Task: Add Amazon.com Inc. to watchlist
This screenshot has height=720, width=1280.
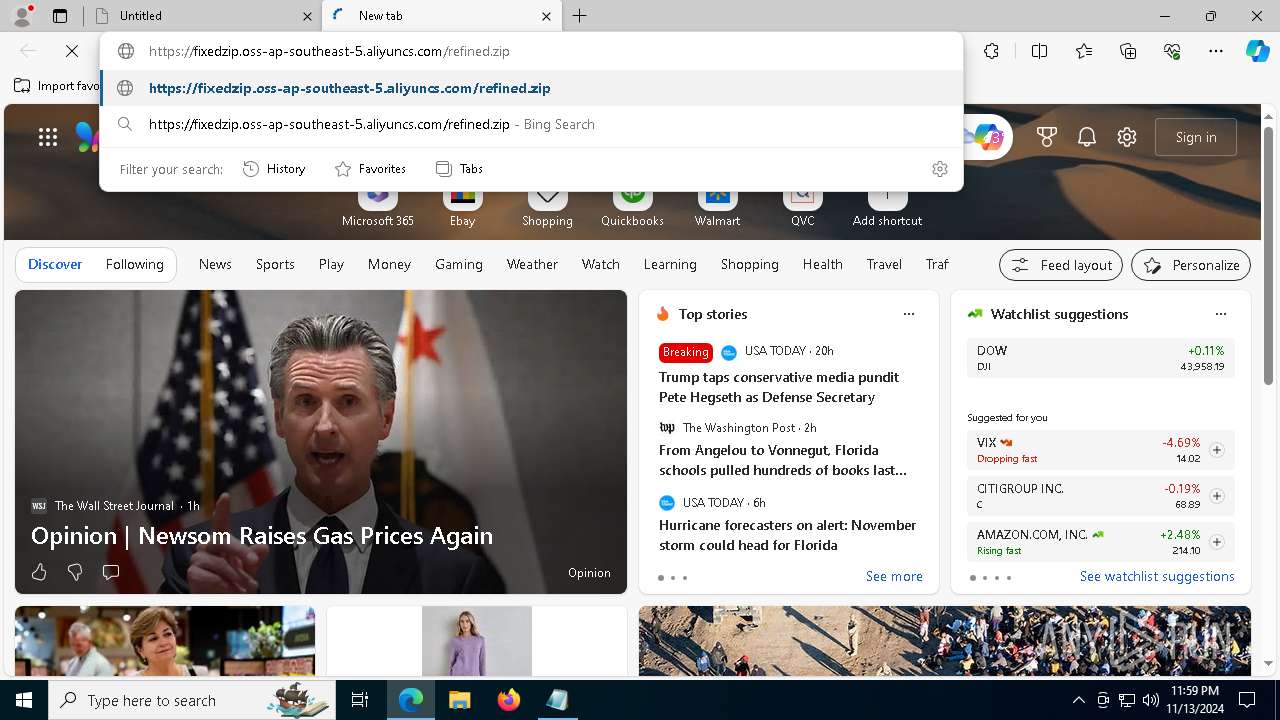Action: point(1217,542)
